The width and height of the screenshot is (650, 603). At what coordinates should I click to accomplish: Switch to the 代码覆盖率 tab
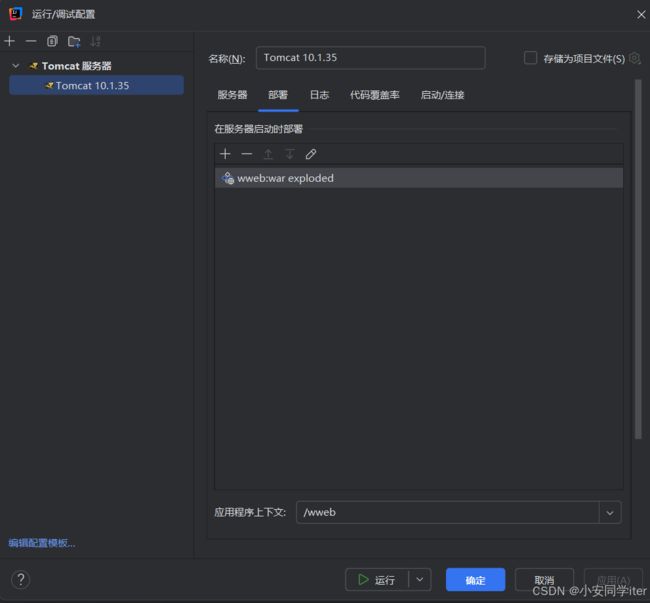pos(375,95)
